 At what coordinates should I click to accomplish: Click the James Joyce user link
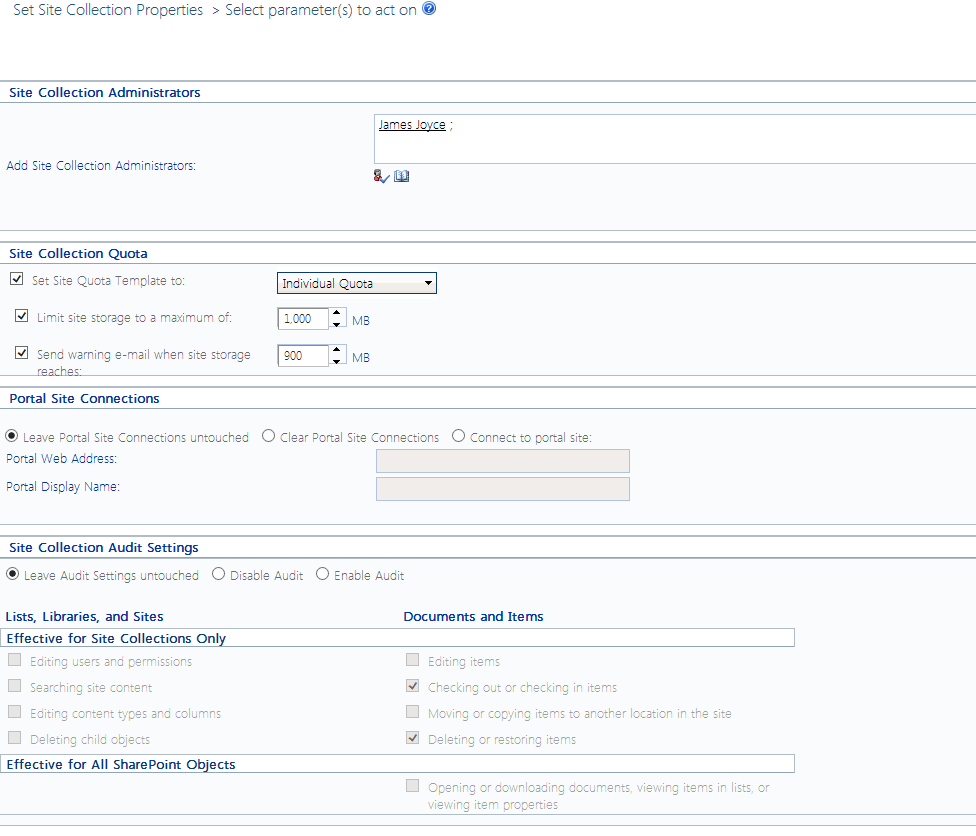(412, 125)
